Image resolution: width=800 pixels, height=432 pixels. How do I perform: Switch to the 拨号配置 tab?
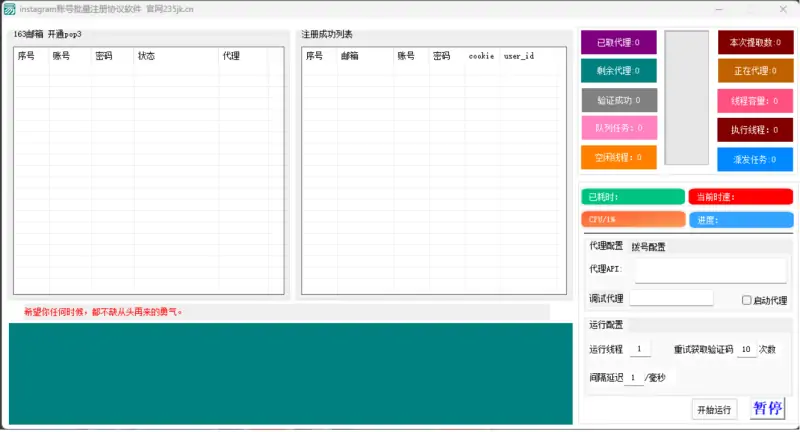pos(649,246)
